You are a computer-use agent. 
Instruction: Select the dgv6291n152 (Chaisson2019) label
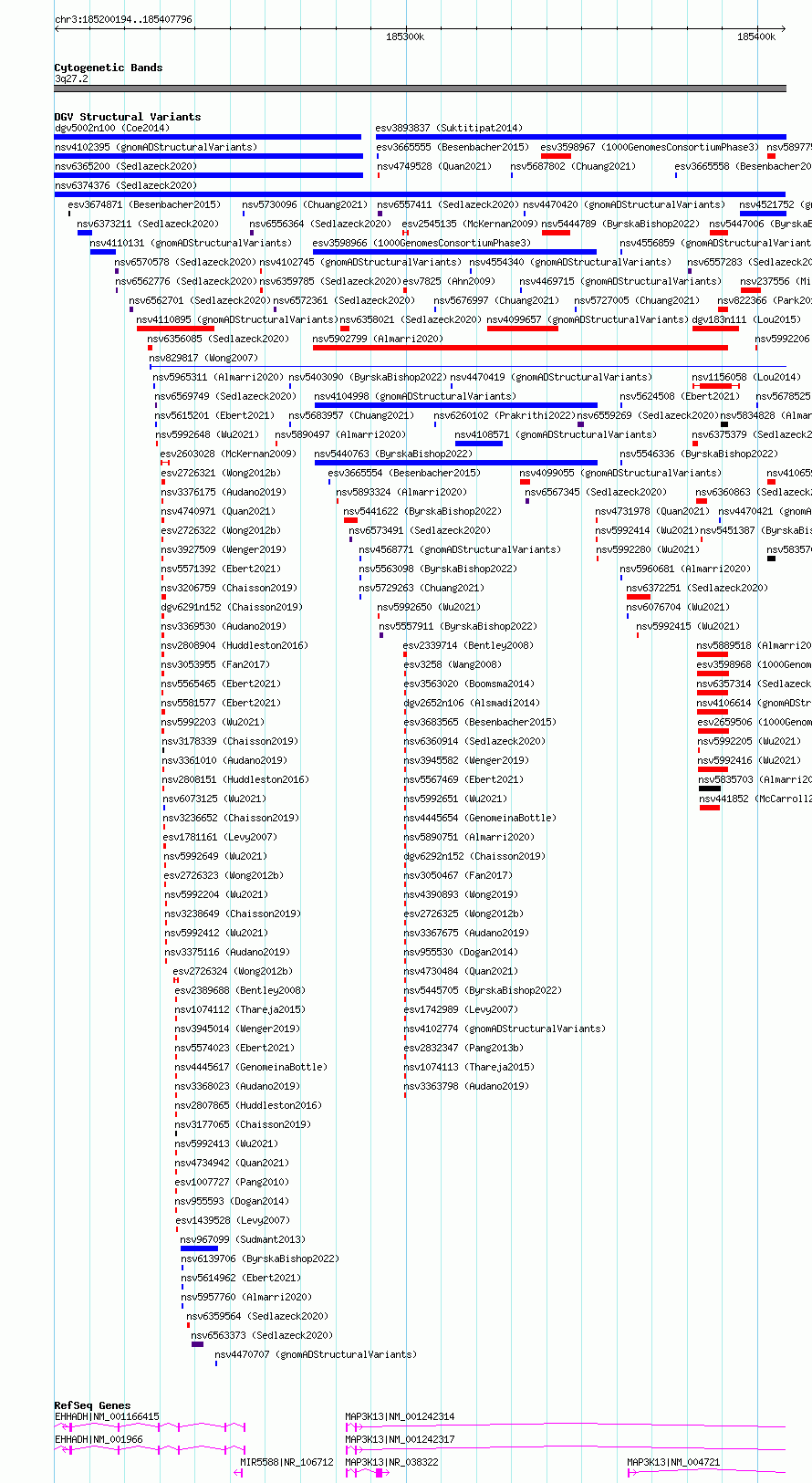(232, 607)
